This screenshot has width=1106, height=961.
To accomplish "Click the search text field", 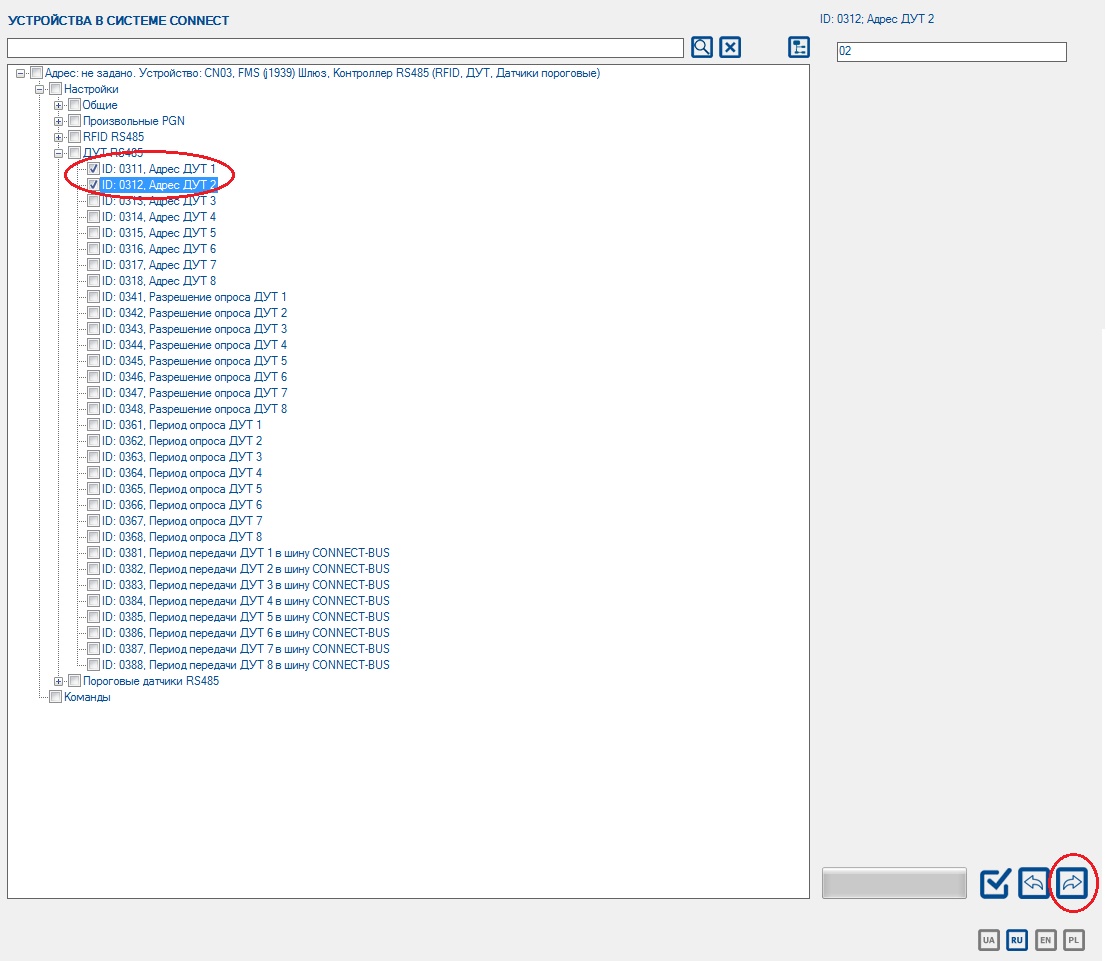I will [x=345, y=48].
